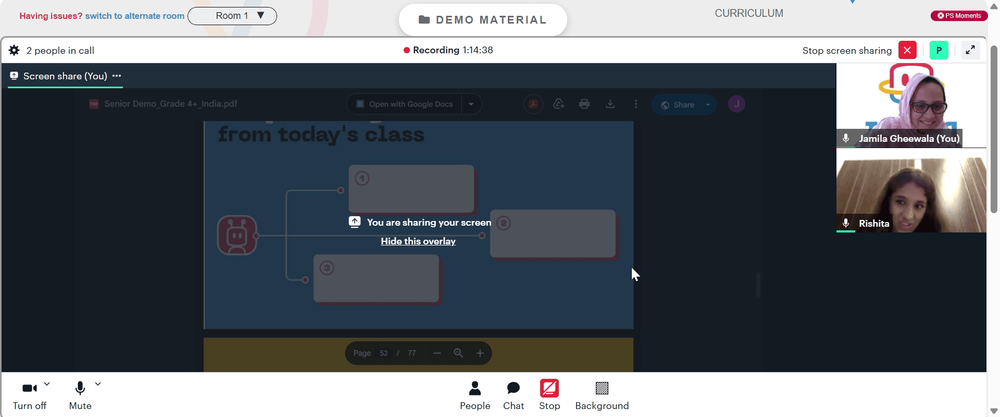Viewport: 1000px width, 417px height.
Task: Select Screen share (You) tab
Action: pos(65,76)
